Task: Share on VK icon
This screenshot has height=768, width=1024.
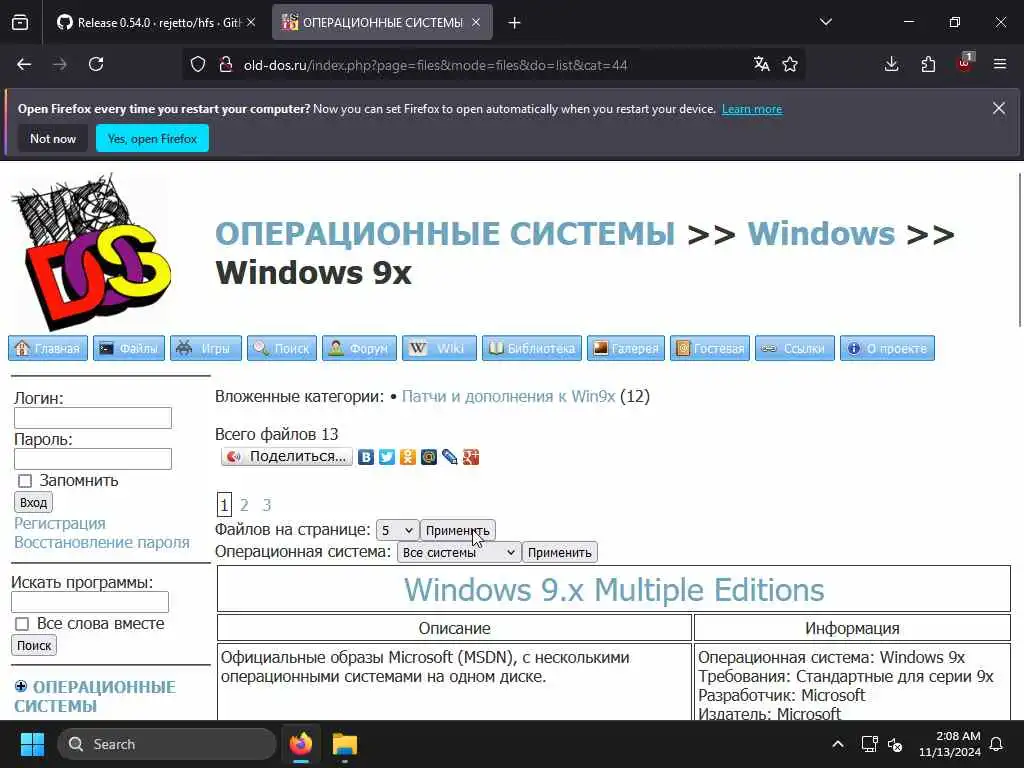Action: coord(366,457)
